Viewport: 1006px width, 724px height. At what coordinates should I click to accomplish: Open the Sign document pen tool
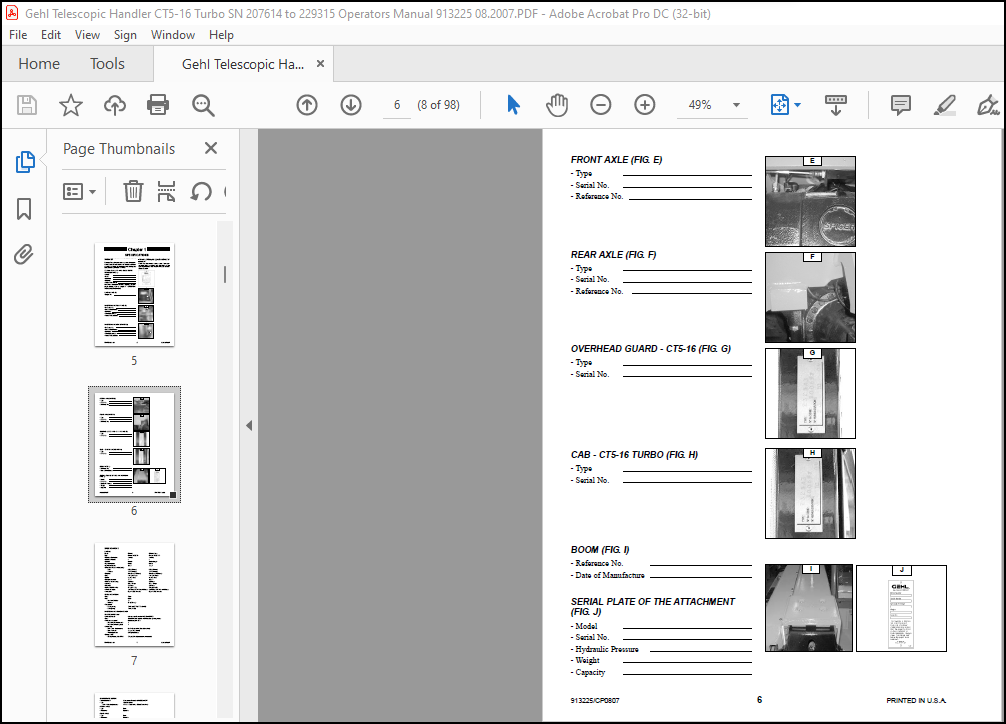[x=988, y=105]
